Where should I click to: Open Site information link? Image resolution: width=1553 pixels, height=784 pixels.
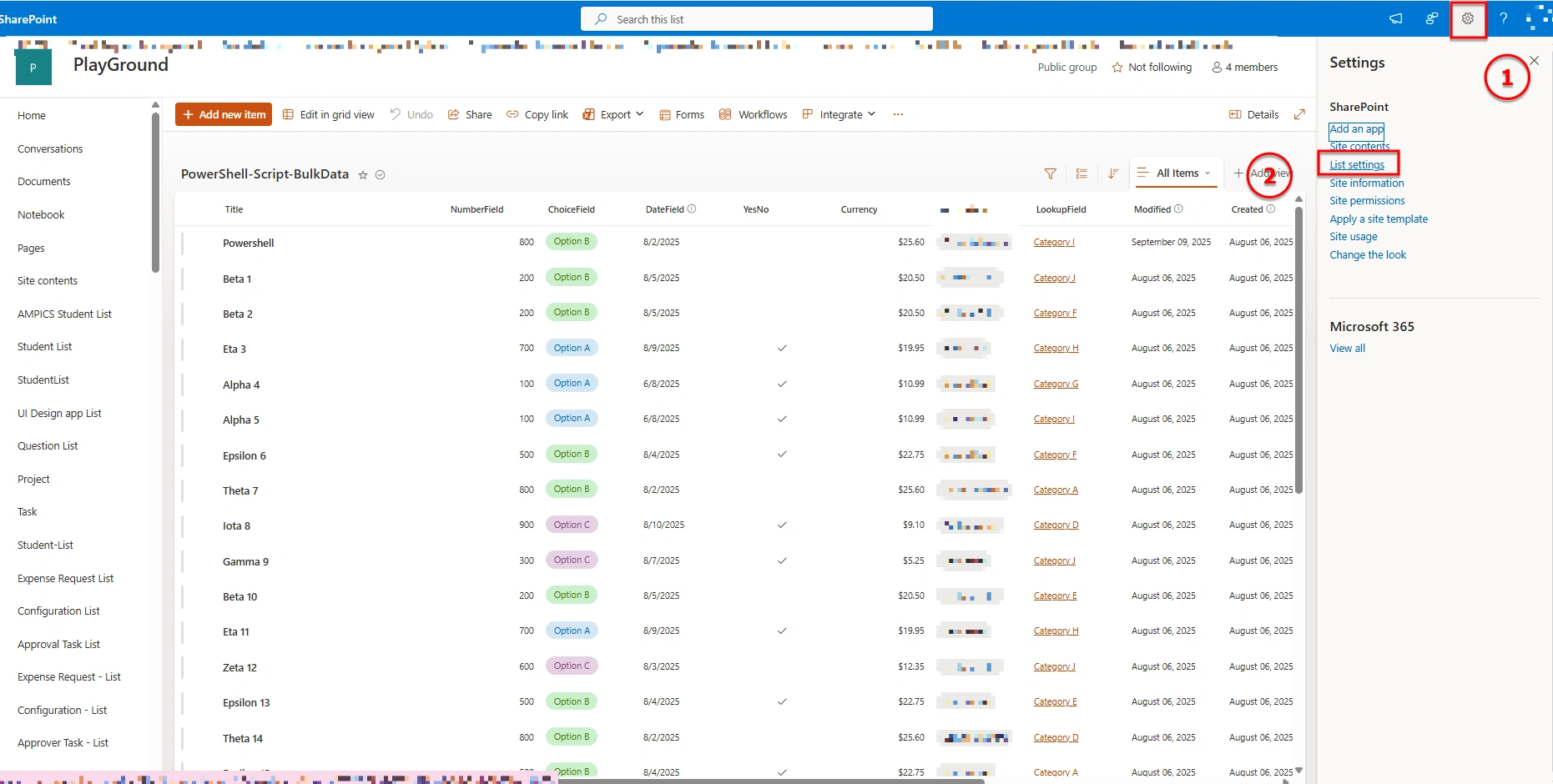click(x=1367, y=183)
